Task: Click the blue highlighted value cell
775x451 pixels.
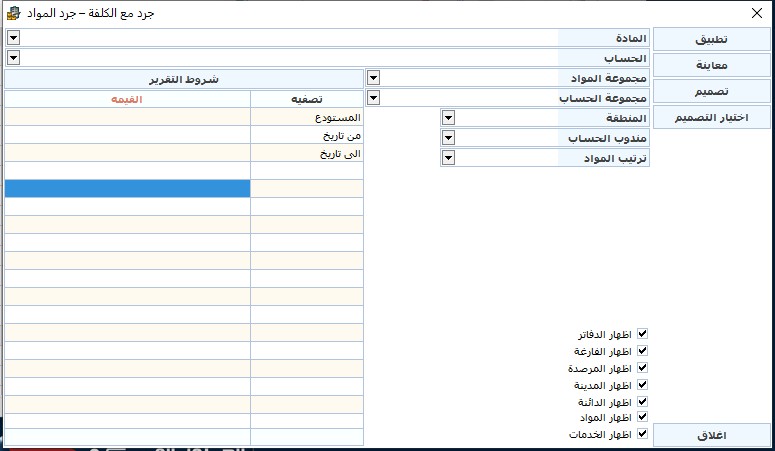Action: pos(128,188)
